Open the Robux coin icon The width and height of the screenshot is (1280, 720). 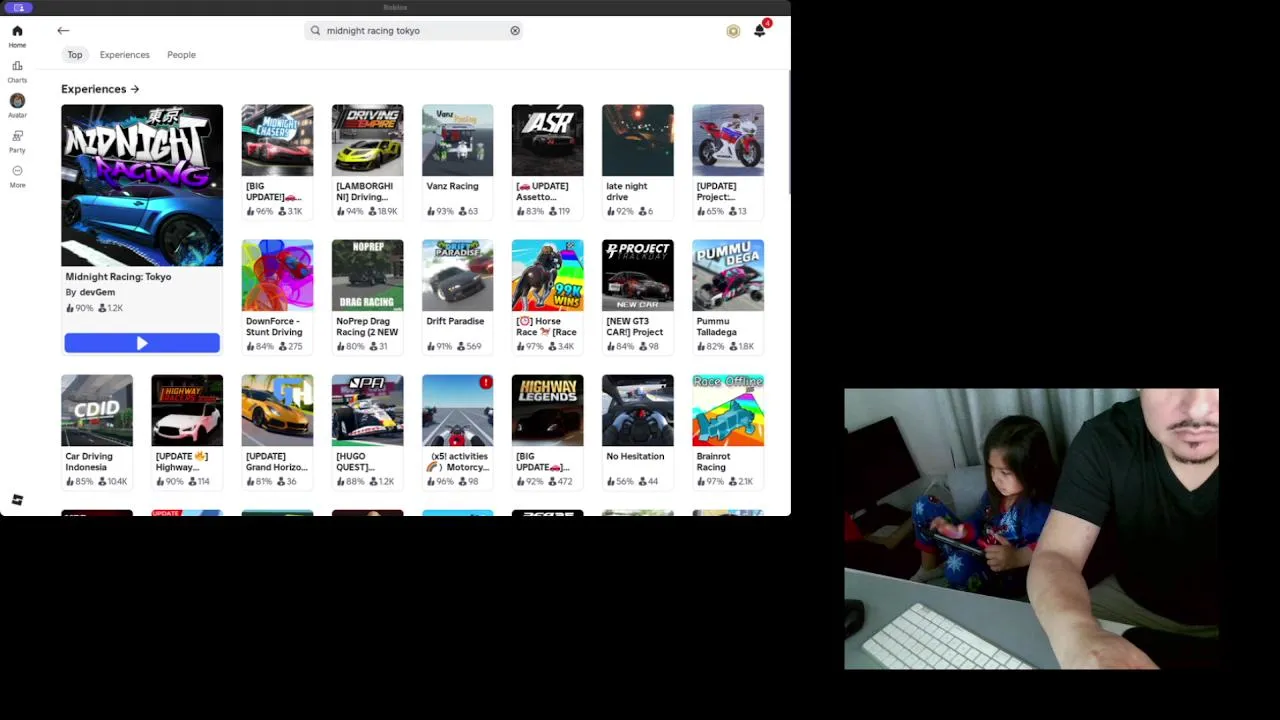(x=733, y=31)
